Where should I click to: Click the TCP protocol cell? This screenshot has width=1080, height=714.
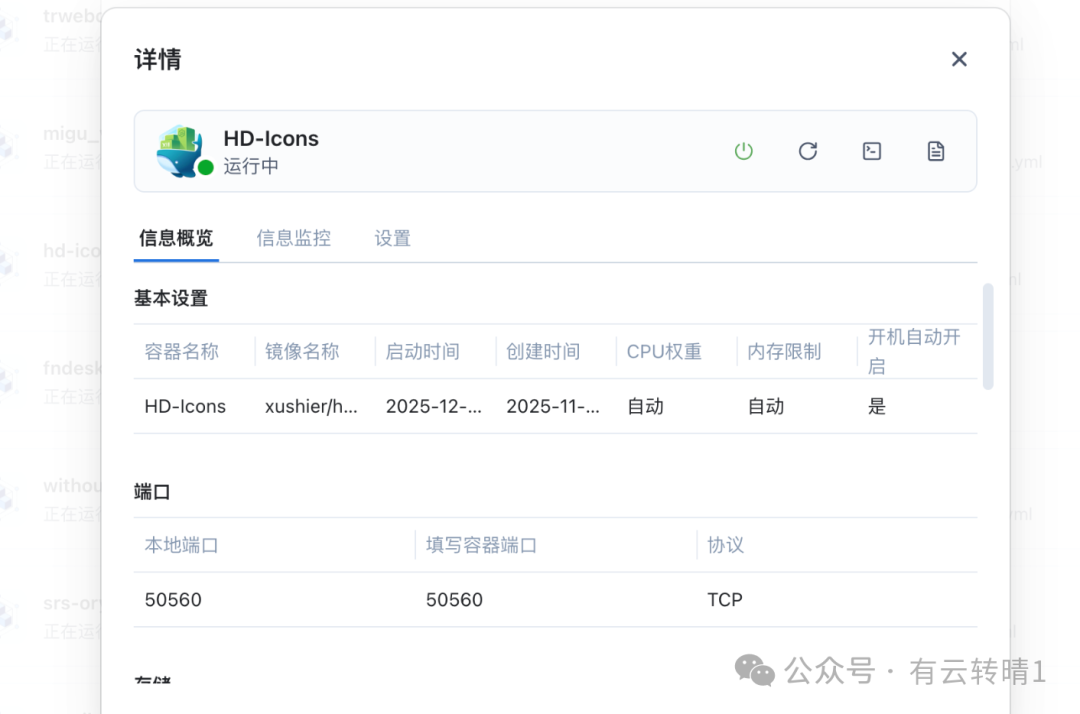725,600
